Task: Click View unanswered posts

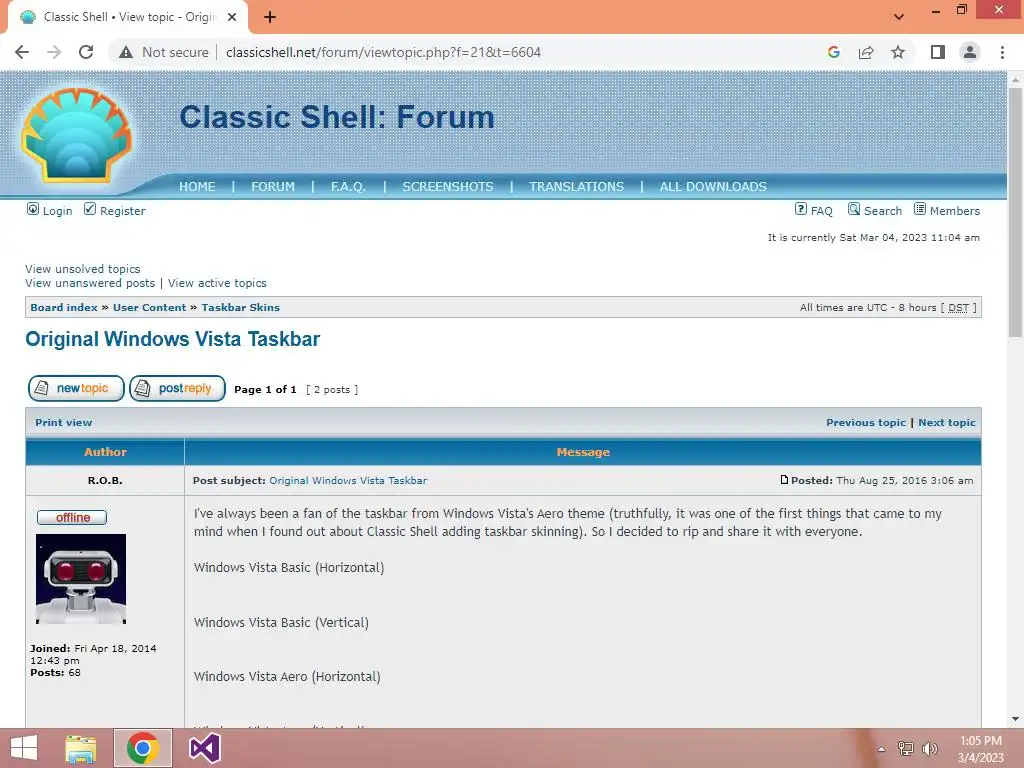Action: click(90, 283)
